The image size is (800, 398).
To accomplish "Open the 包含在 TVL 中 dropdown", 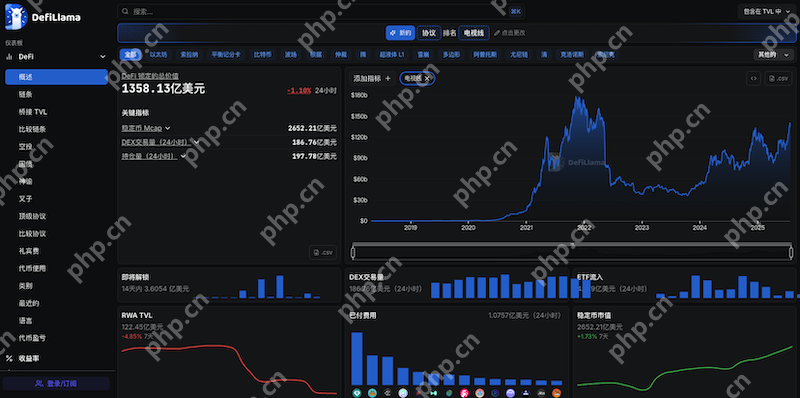I will point(766,11).
